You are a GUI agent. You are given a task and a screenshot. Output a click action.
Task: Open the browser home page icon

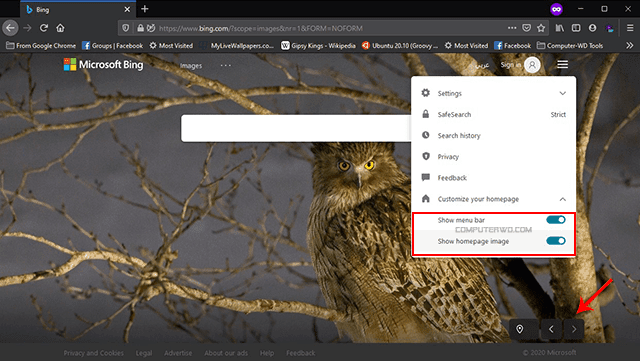(60, 28)
